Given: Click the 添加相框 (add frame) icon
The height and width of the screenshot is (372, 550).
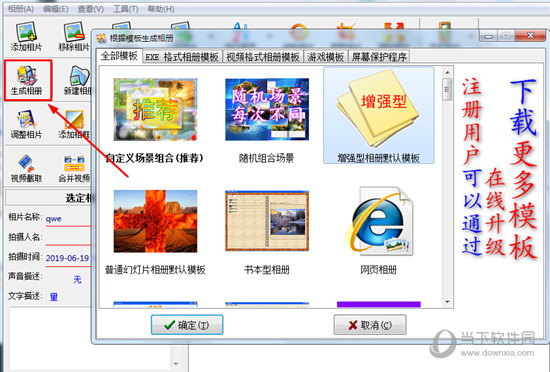Looking at the screenshot, I should [74, 124].
